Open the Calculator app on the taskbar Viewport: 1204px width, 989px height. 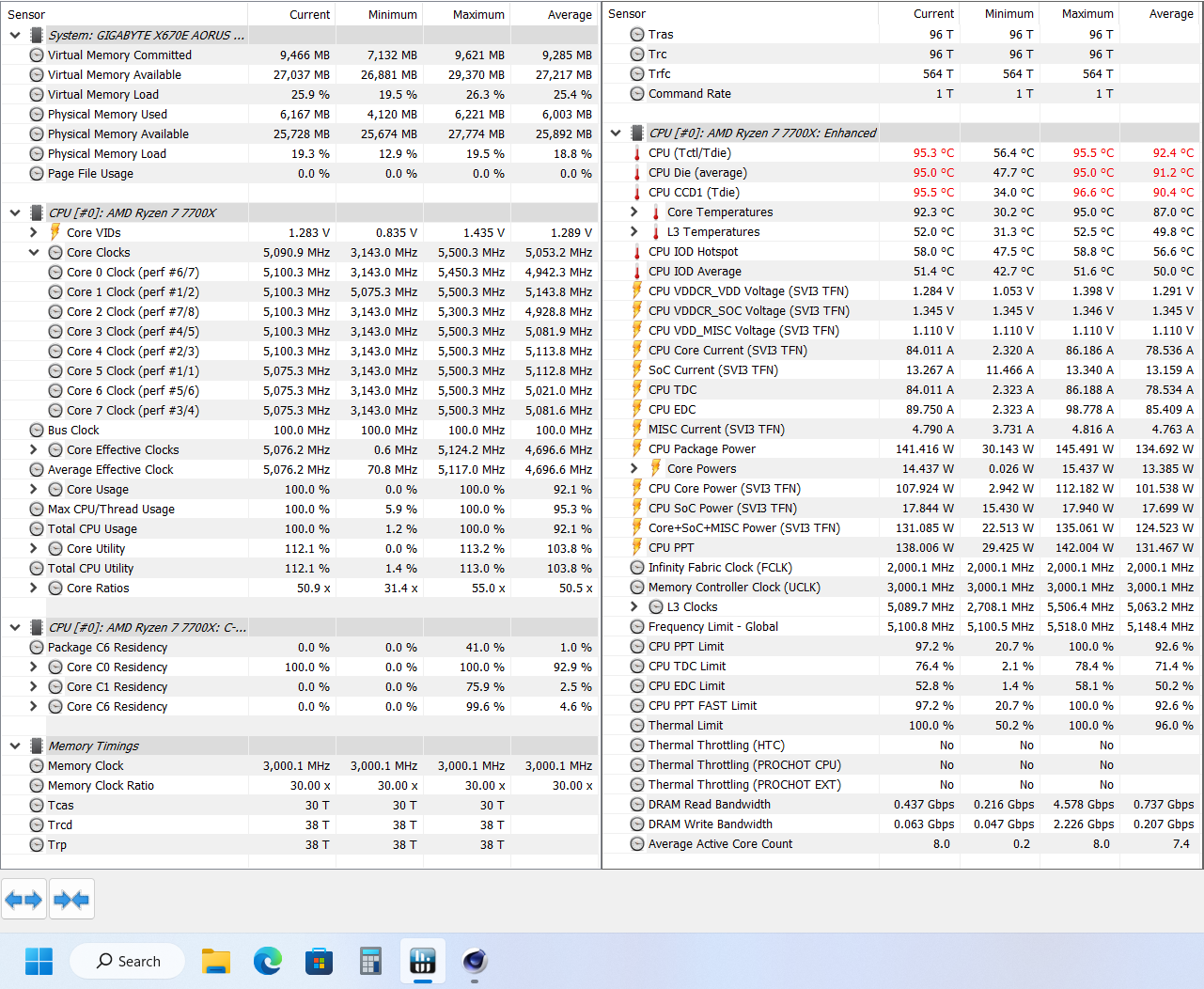point(371,961)
